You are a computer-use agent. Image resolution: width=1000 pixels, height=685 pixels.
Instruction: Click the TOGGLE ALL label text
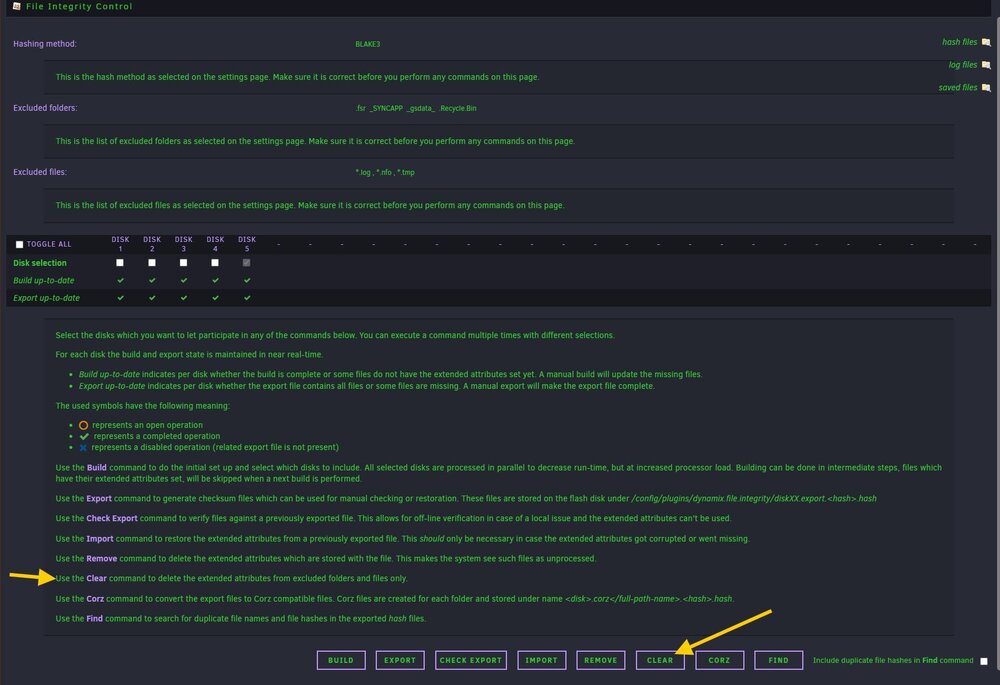(x=48, y=244)
